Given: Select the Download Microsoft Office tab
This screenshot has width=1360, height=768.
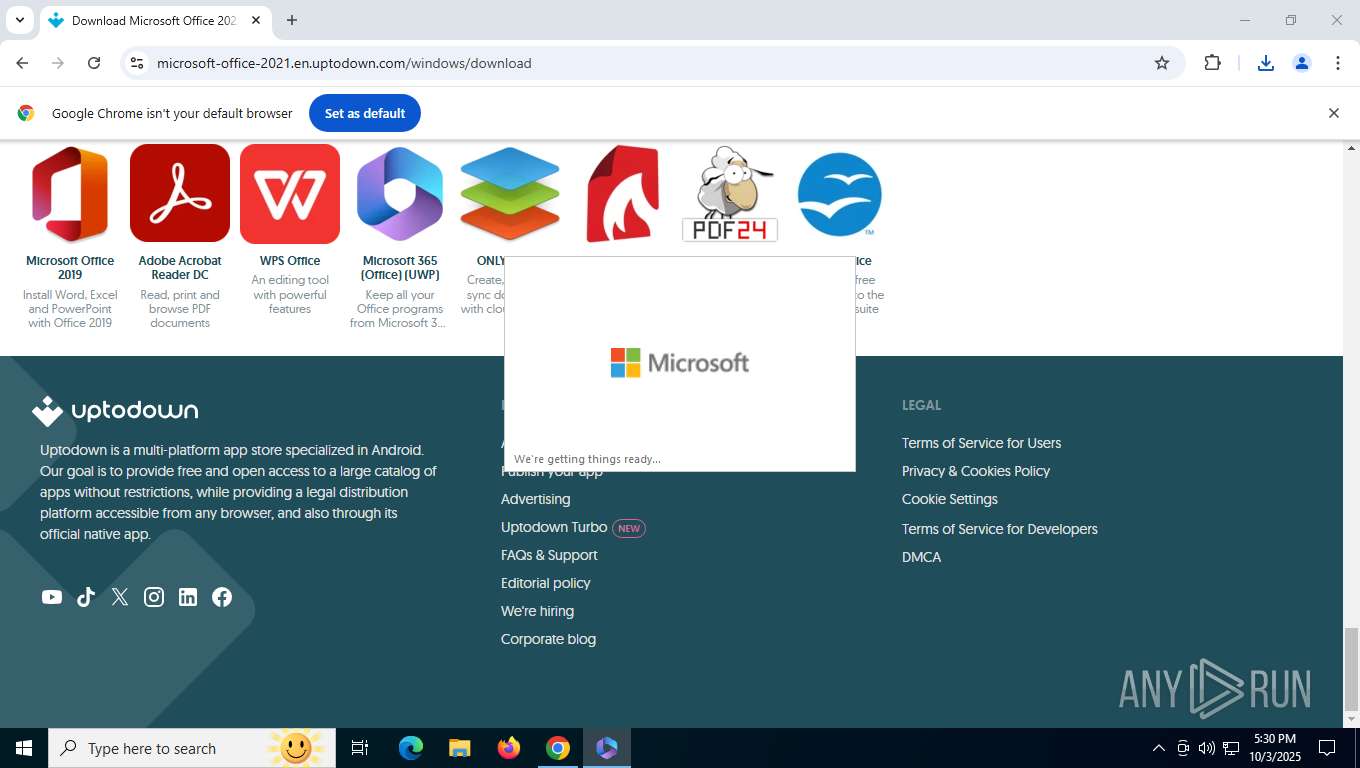Looking at the screenshot, I should (x=155, y=20).
